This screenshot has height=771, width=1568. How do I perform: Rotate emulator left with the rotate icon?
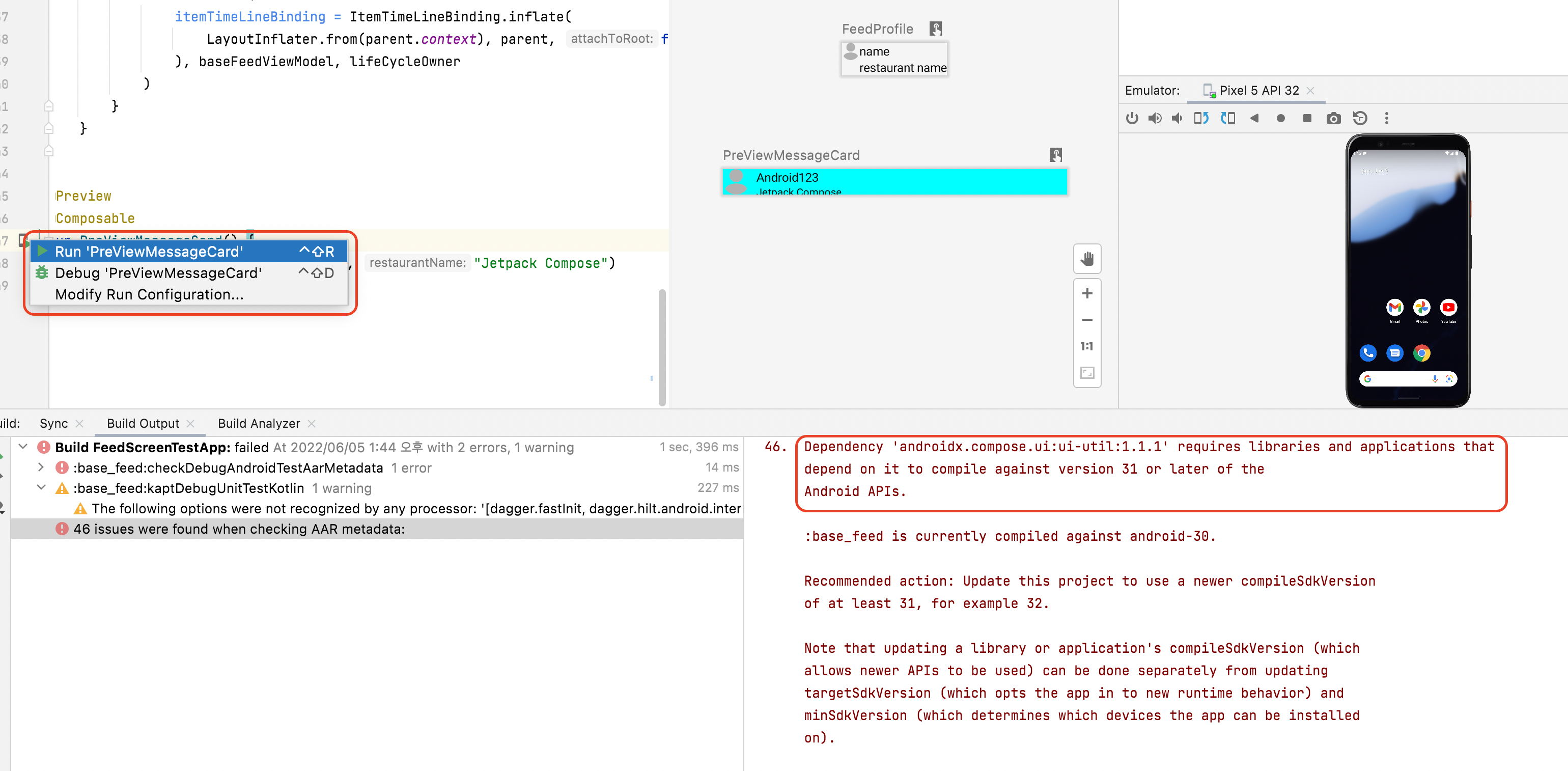[1200, 118]
